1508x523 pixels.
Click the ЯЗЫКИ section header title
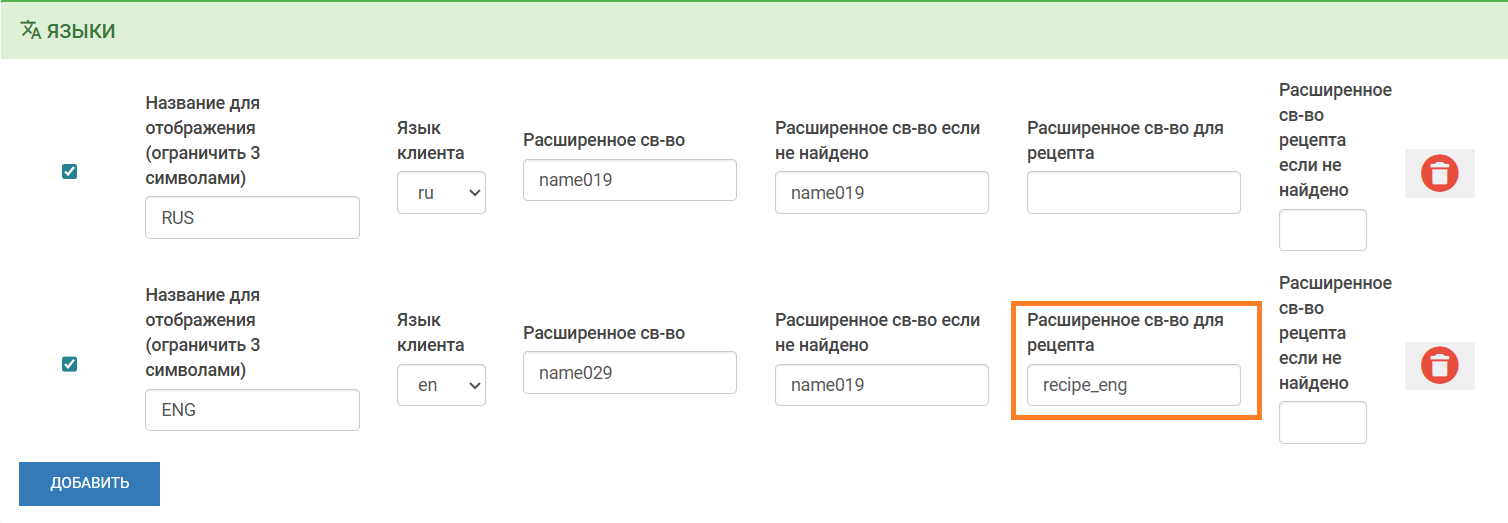click(81, 31)
